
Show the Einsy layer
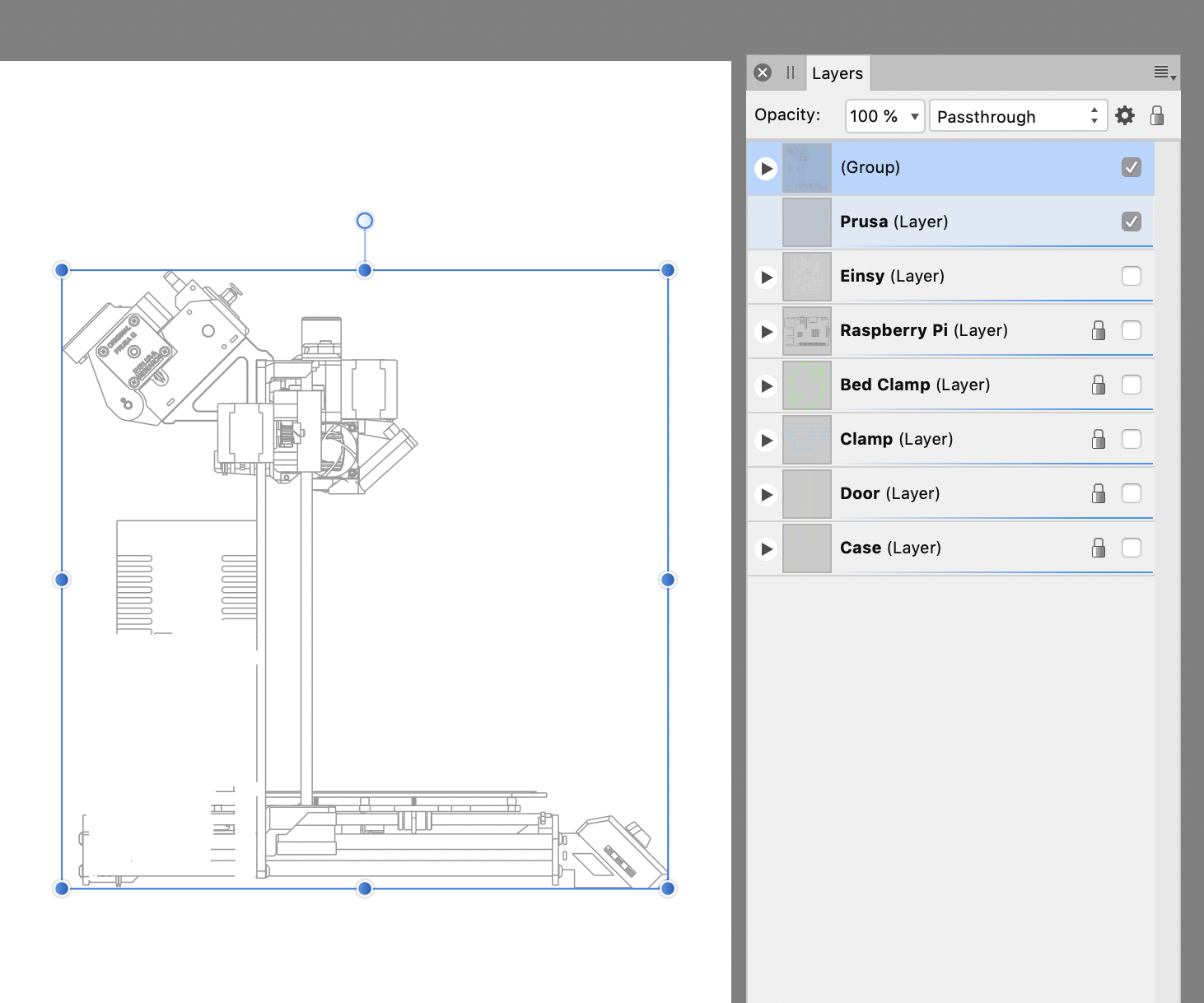[x=1132, y=277]
